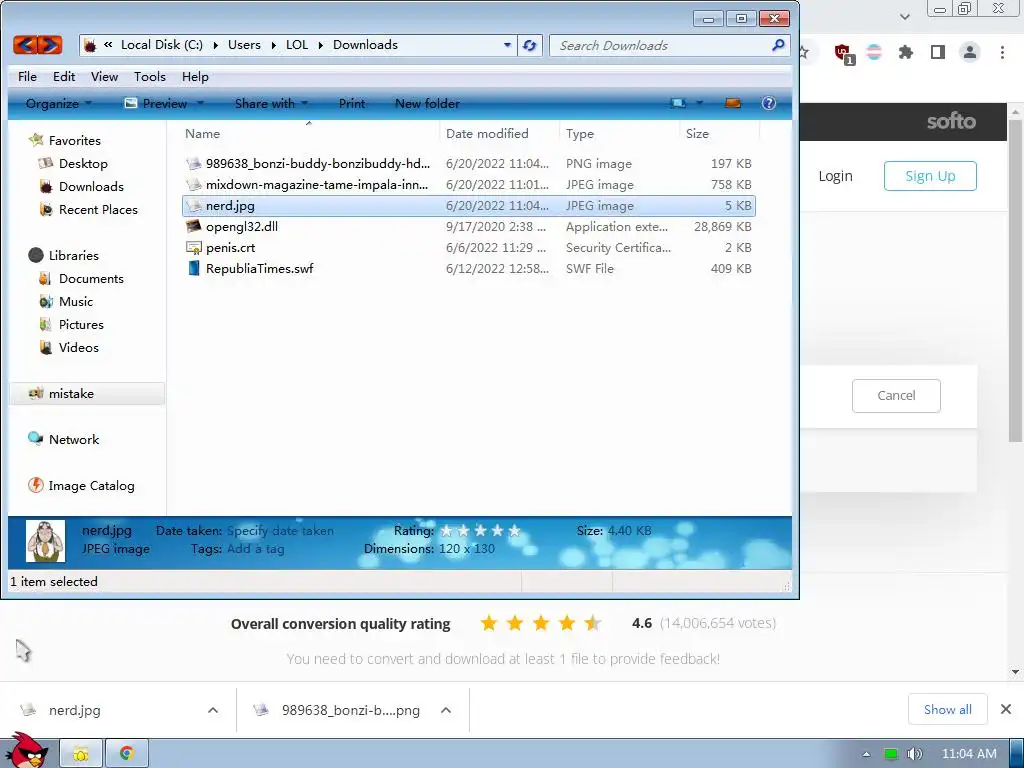
Task: Select Documents under Libraries
Action: [91, 278]
